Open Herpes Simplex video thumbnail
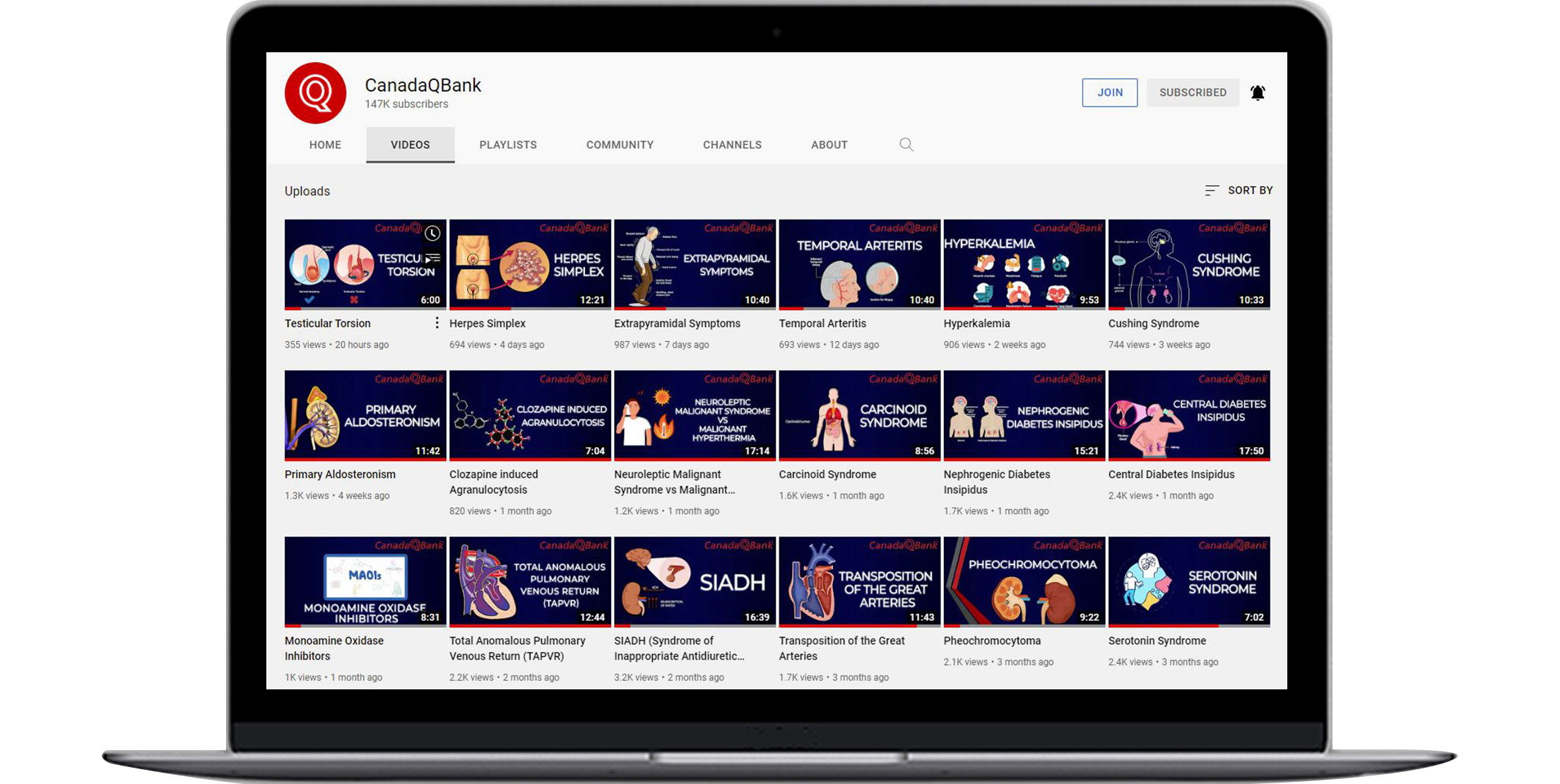The image size is (1560, 784). pos(530,264)
